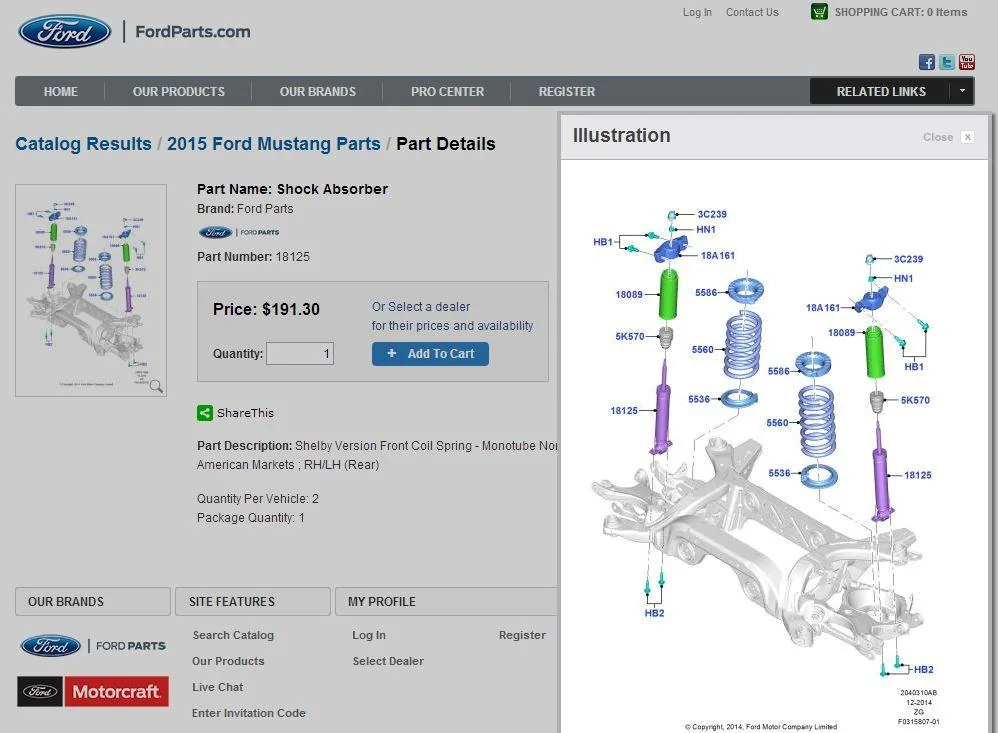Click the ShareThis green share icon
998x733 pixels.
tap(205, 413)
